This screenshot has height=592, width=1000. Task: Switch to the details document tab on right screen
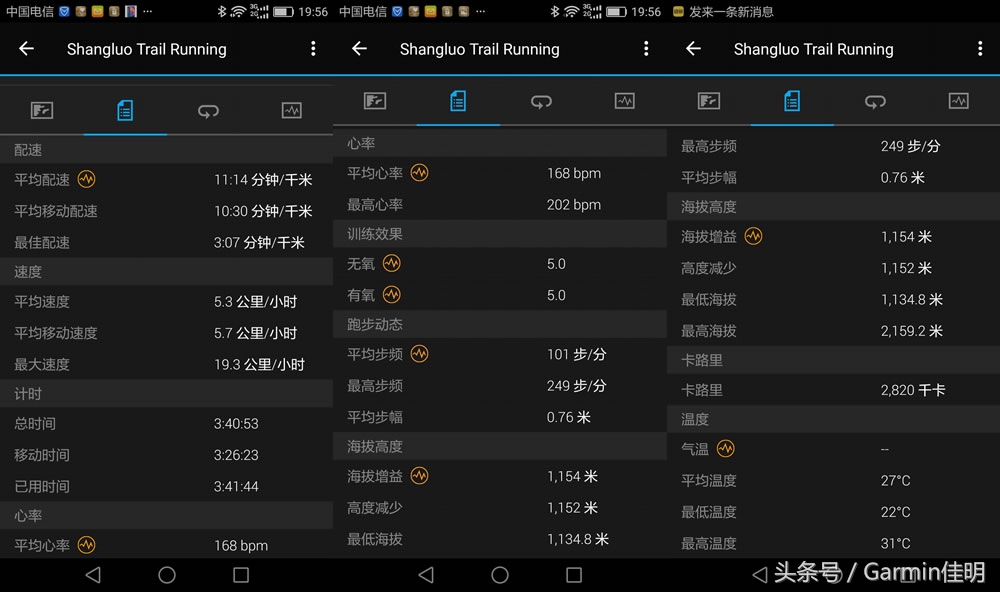791,100
